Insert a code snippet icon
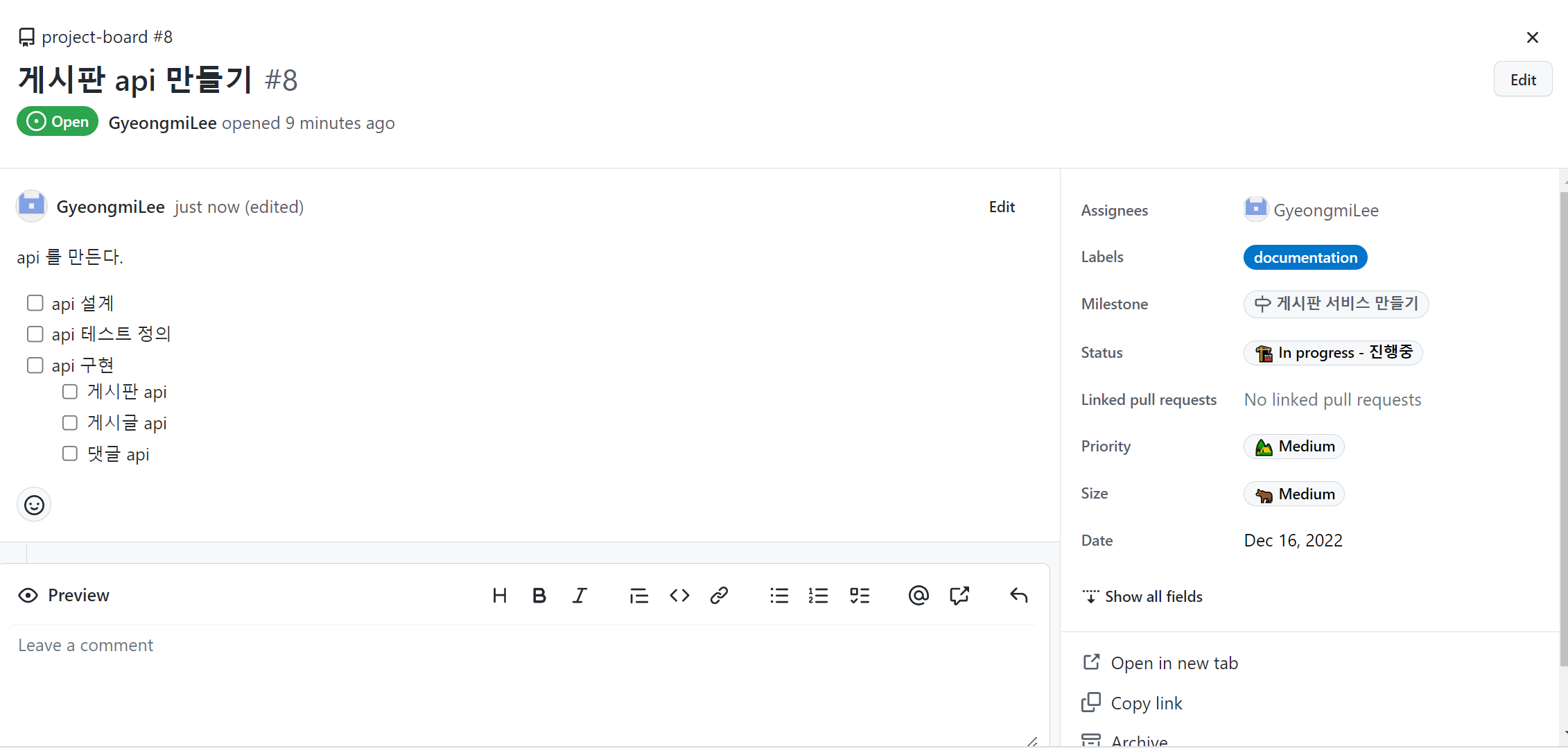The image size is (1568, 751). [679, 596]
